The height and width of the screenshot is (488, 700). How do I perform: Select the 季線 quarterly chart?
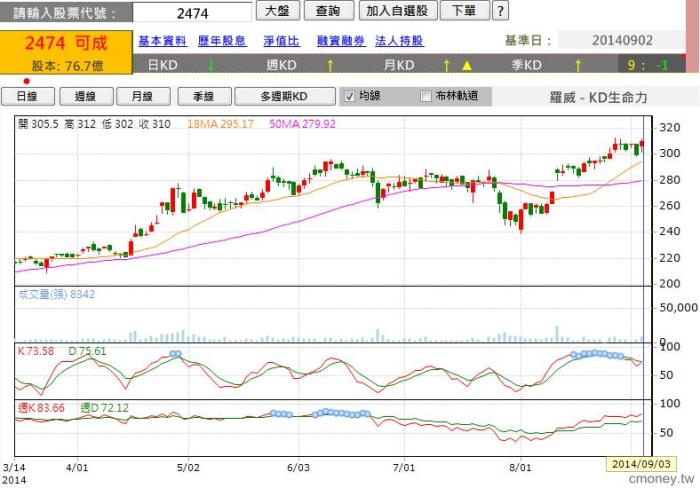pos(203,97)
